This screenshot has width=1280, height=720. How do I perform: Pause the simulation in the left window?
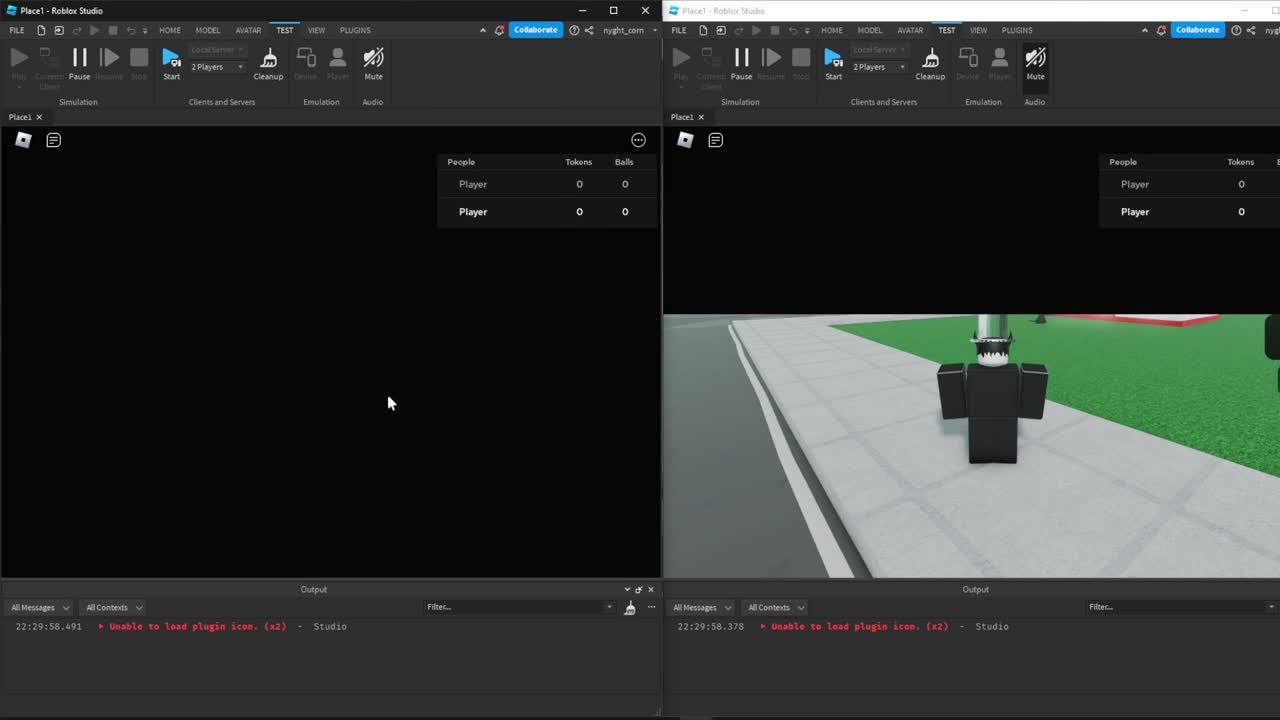[x=79, y=63]
